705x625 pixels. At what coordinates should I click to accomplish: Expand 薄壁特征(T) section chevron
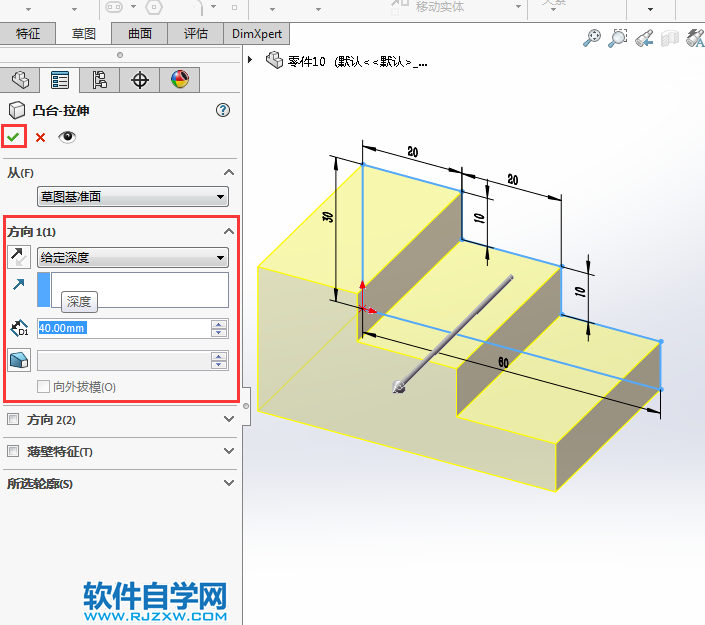[229, 451]
